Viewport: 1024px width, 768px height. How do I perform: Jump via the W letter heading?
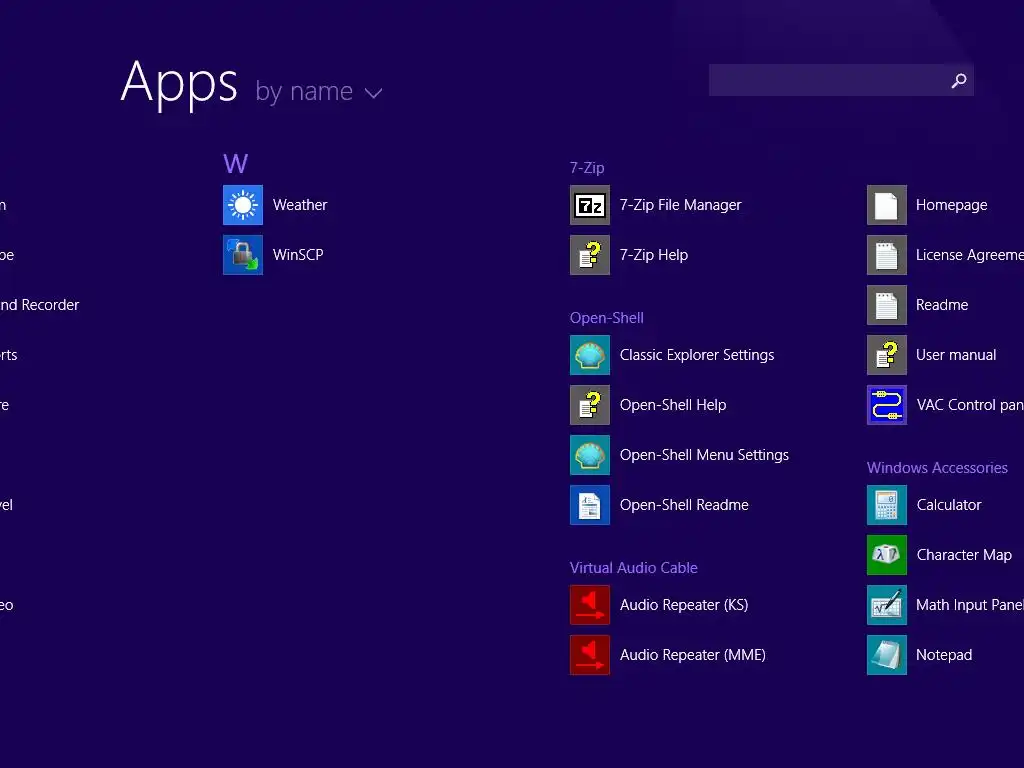[235, 163]
